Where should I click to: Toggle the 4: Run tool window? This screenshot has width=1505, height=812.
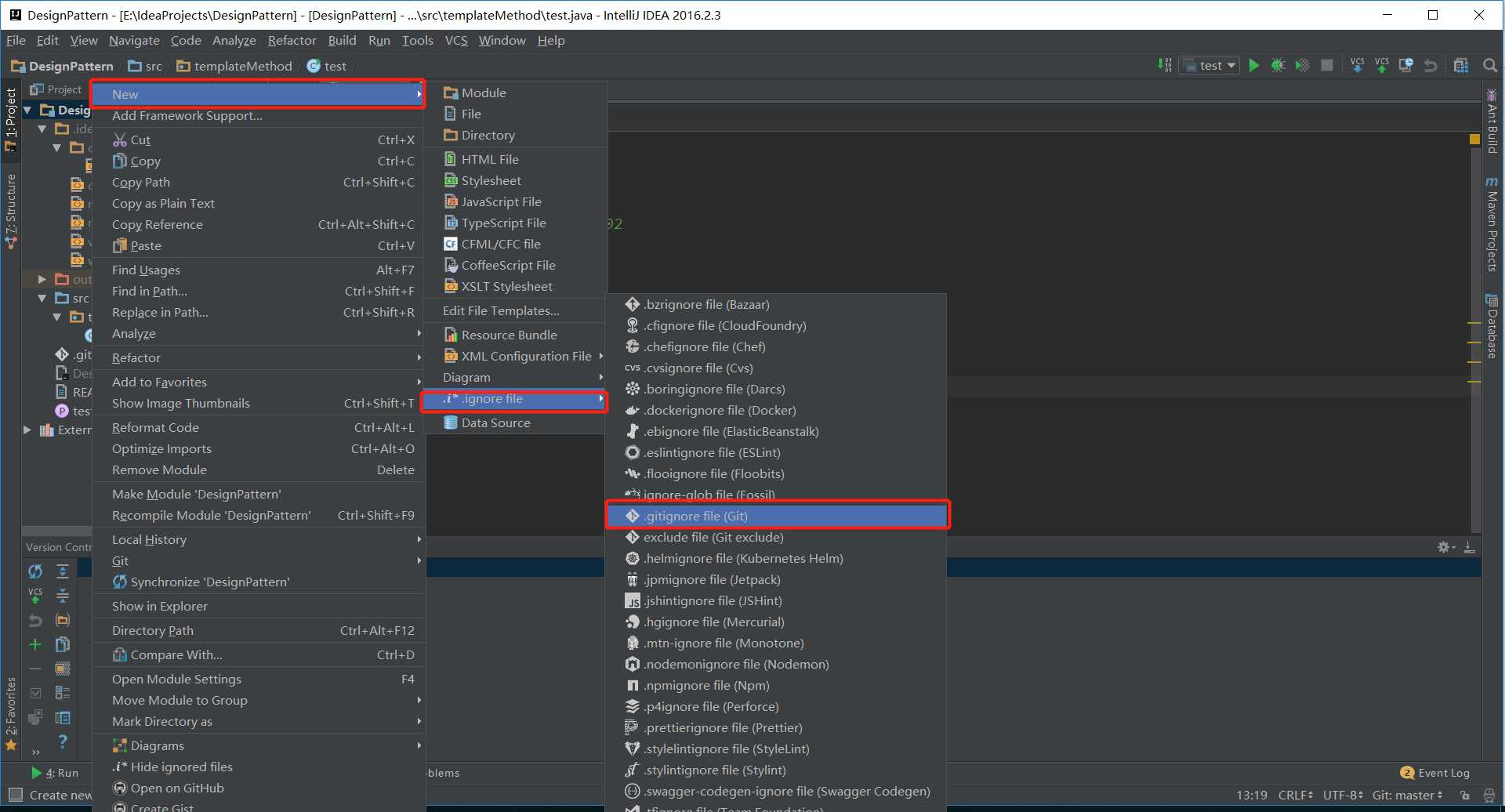(55, 773)
